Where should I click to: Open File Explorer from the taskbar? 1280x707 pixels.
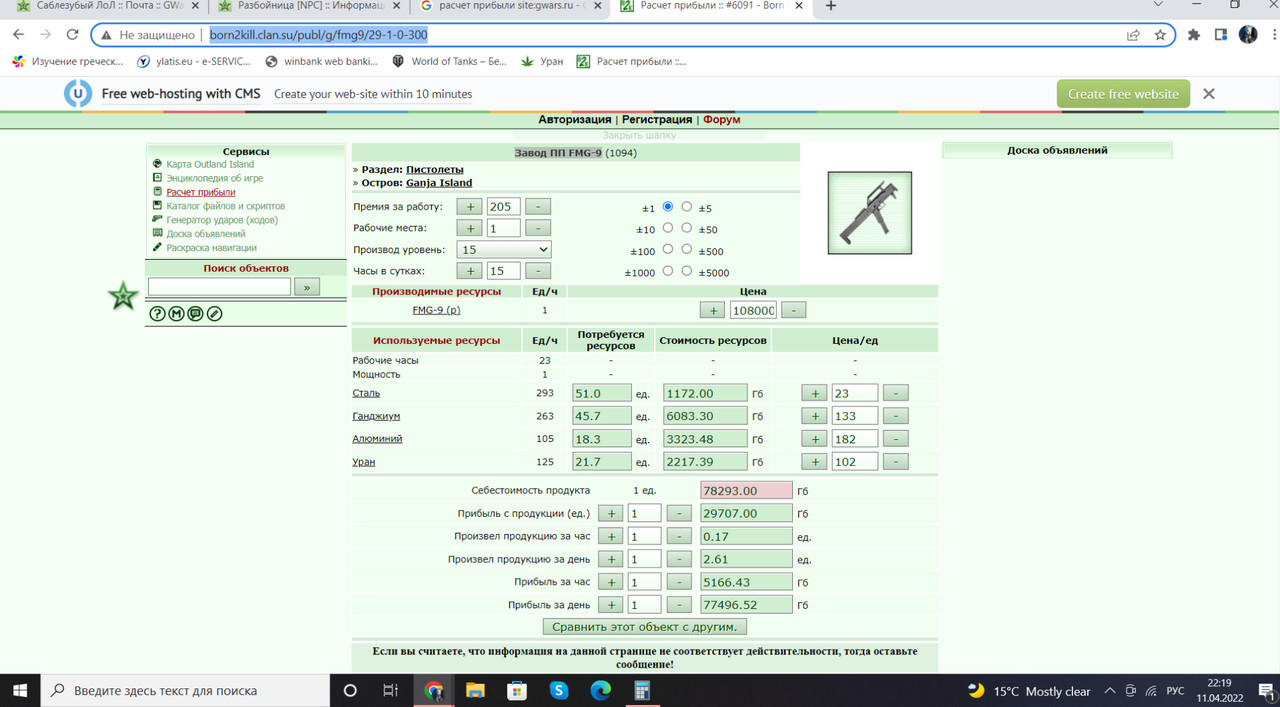click(x=475, y=690)
